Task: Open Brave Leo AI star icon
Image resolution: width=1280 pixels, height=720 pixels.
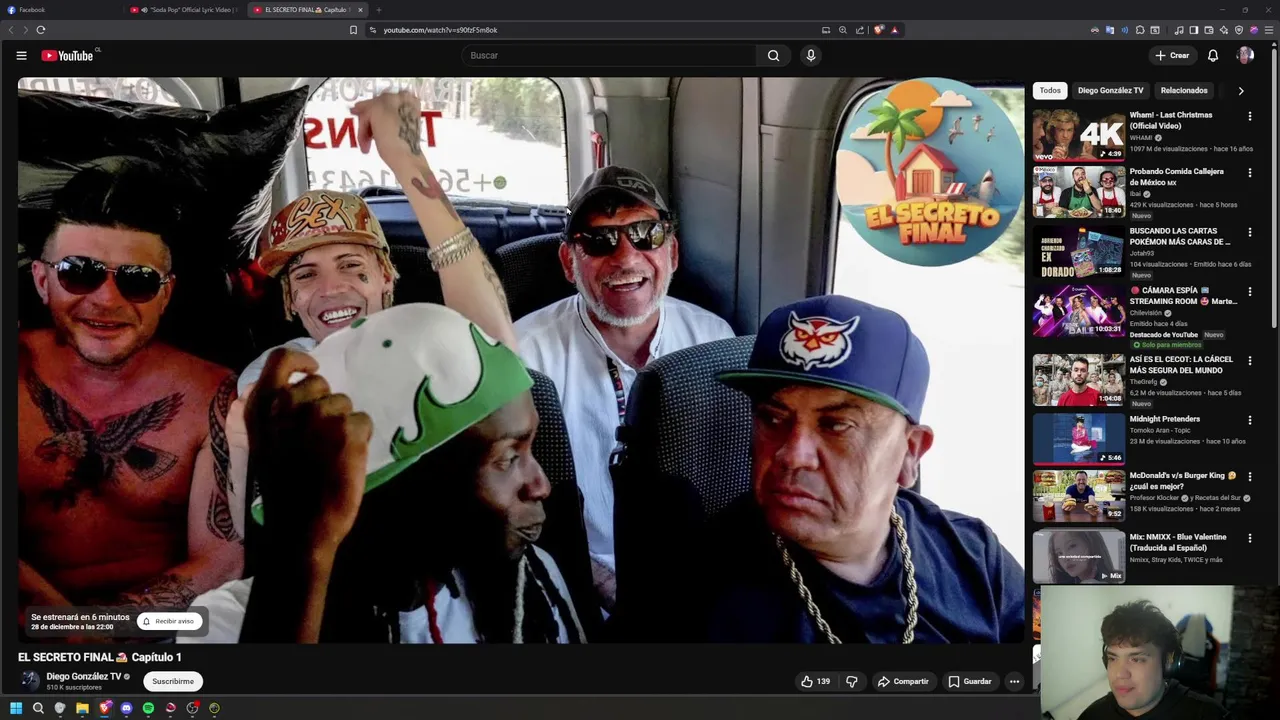Action: point(1224,30)
